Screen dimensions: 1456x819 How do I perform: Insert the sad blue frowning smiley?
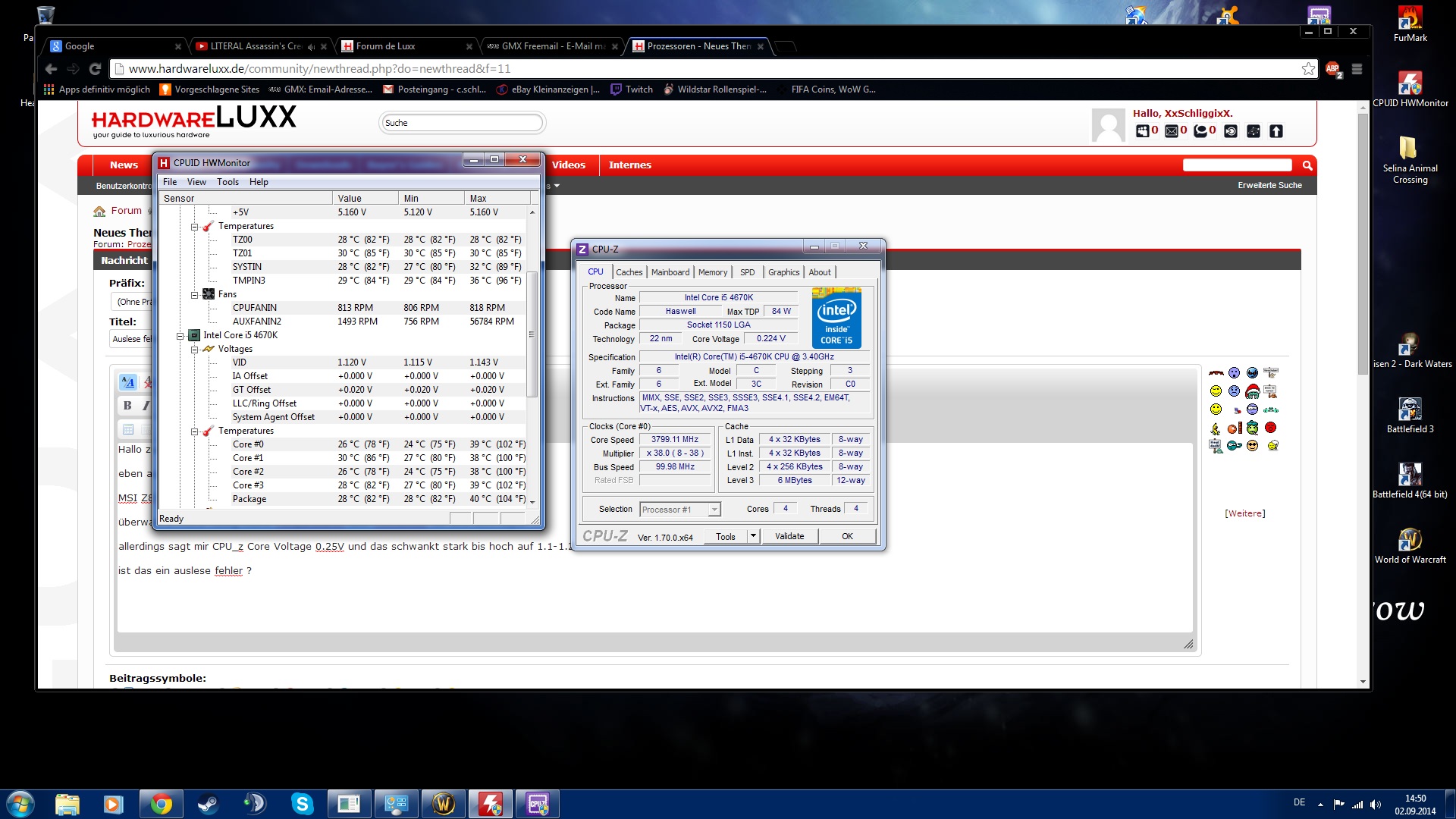(x=1234, y=391)
